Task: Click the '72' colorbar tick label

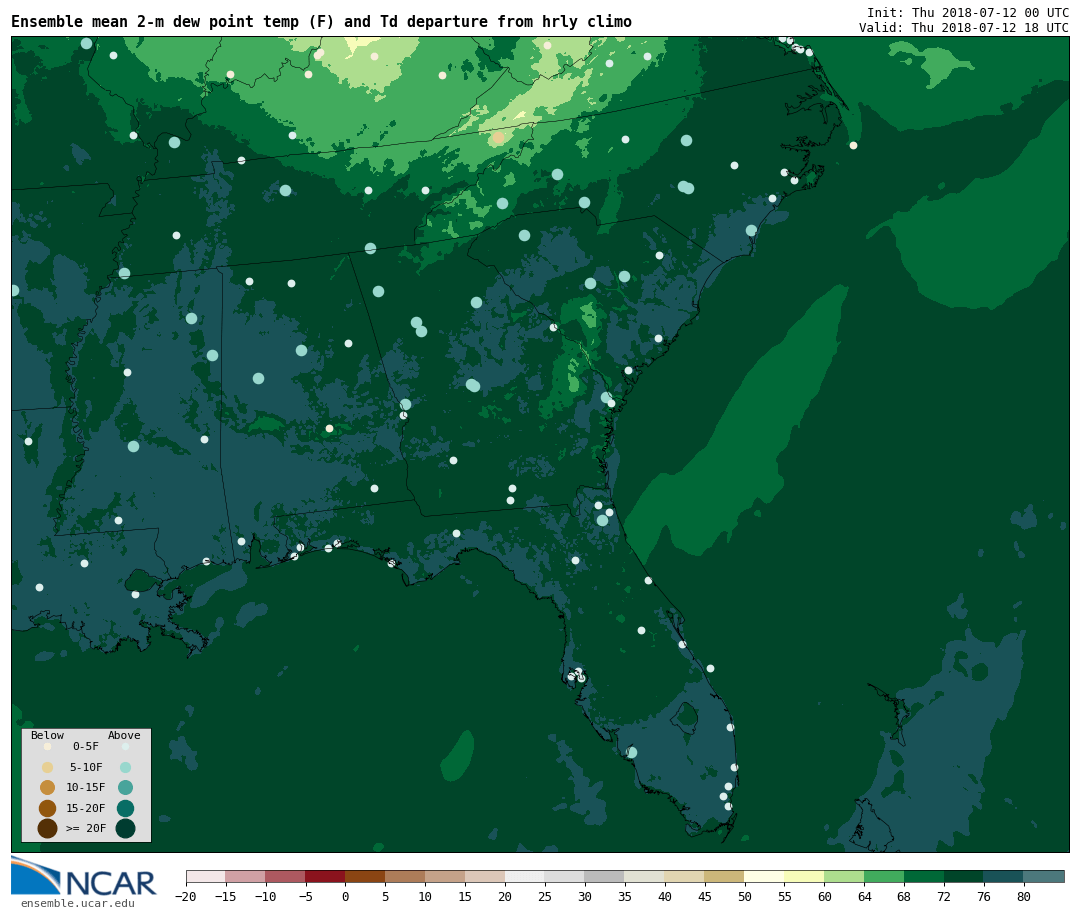Action: point(945,896)
